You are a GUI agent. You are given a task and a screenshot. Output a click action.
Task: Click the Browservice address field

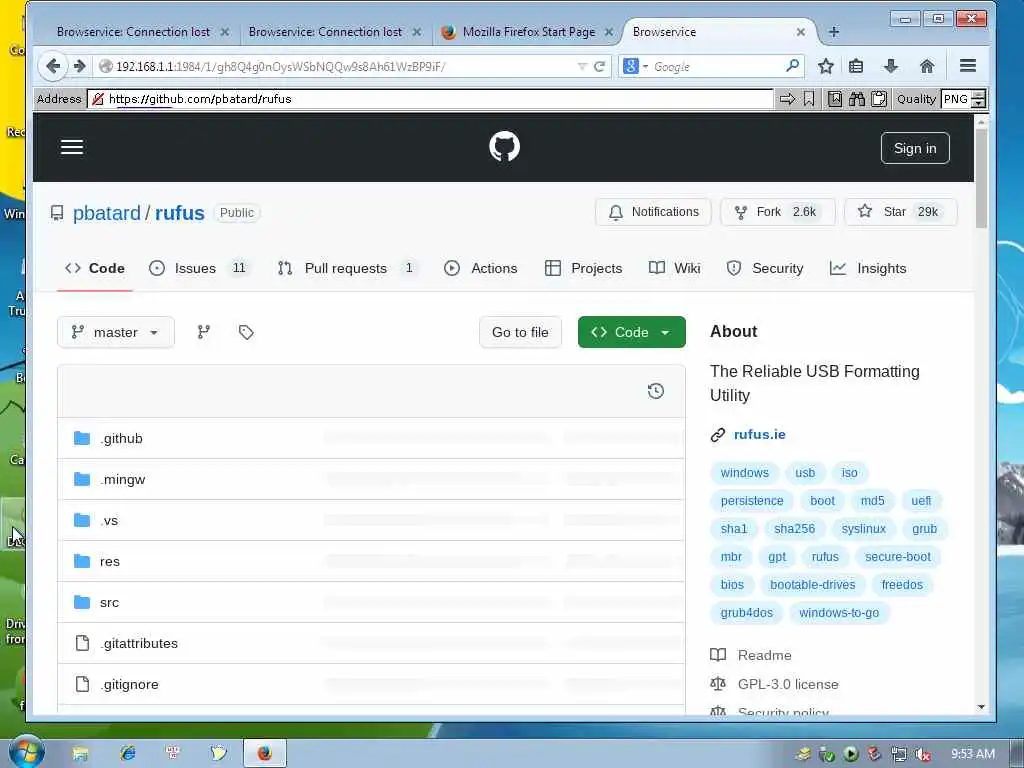tap(430, 99)
